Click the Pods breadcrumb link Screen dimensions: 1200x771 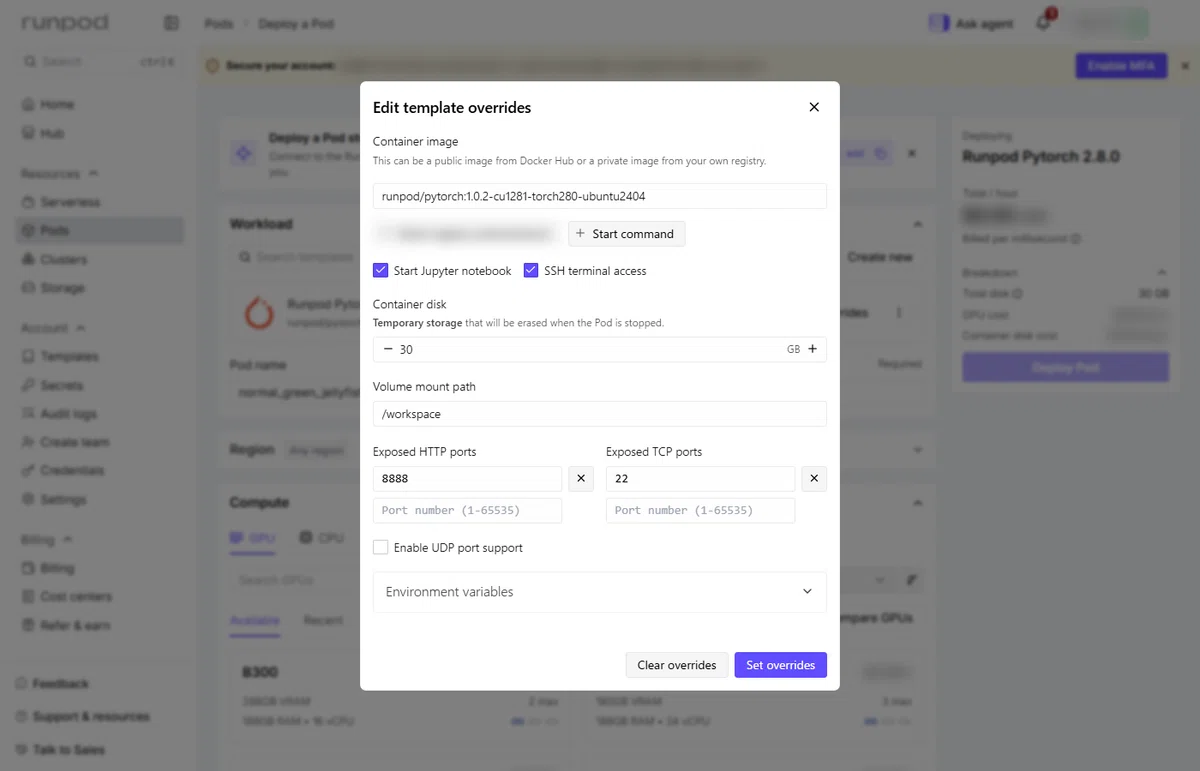click(x=220, y=24)
